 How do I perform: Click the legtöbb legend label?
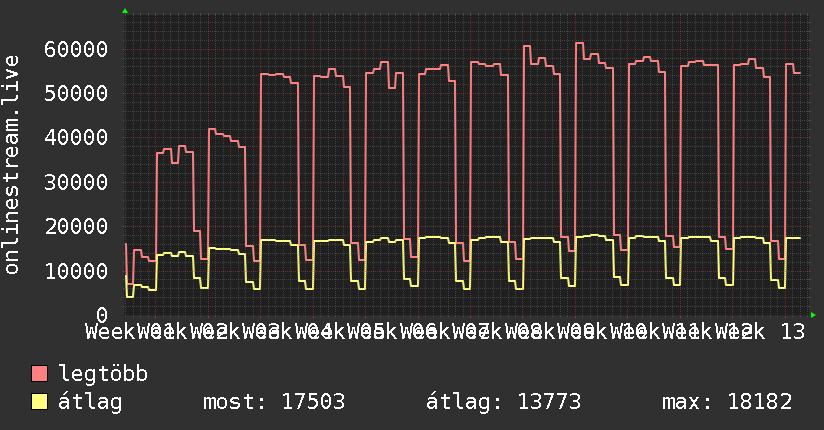point(103,374)
